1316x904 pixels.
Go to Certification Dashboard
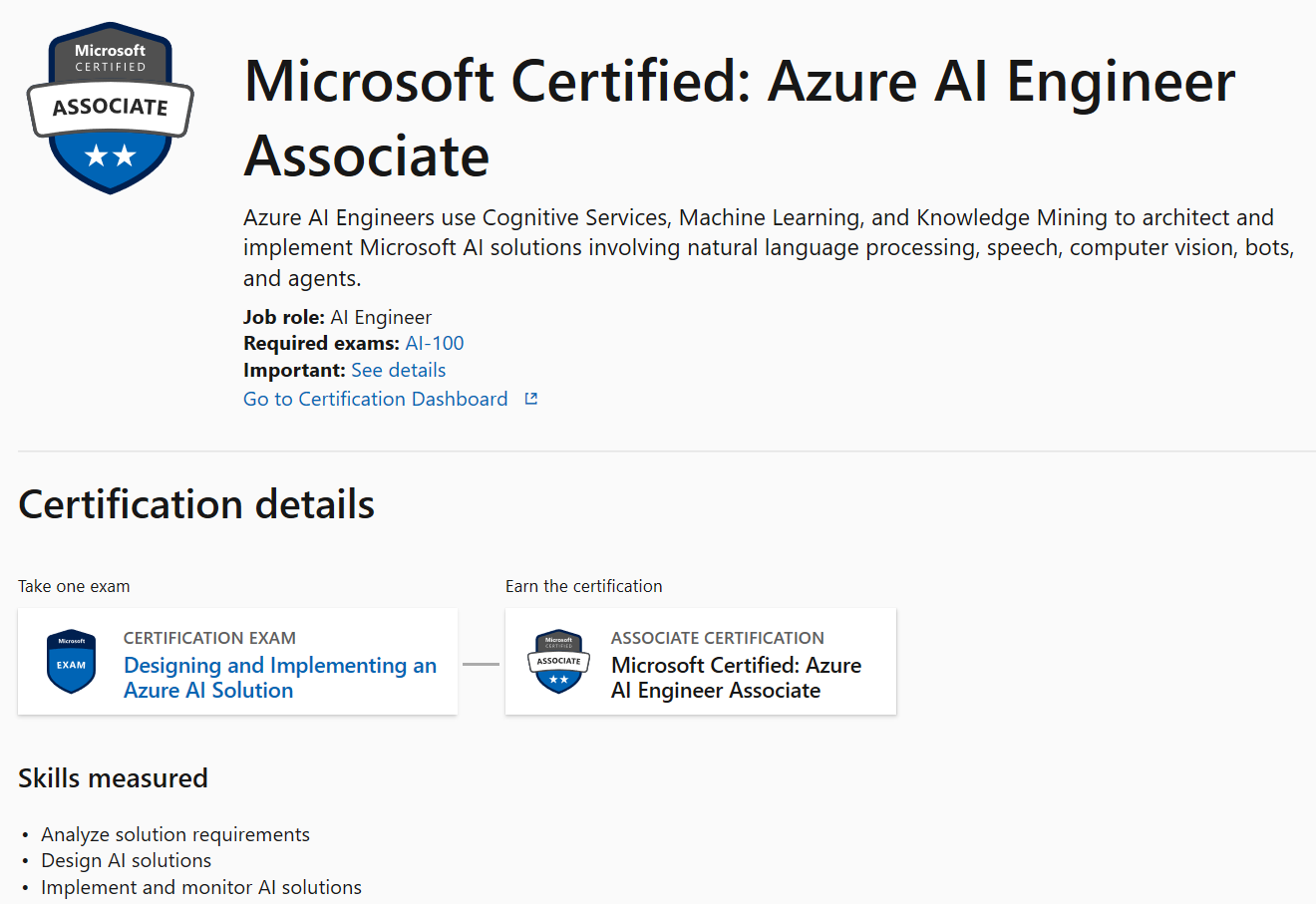pyautogui.click(x=376, y=399)
